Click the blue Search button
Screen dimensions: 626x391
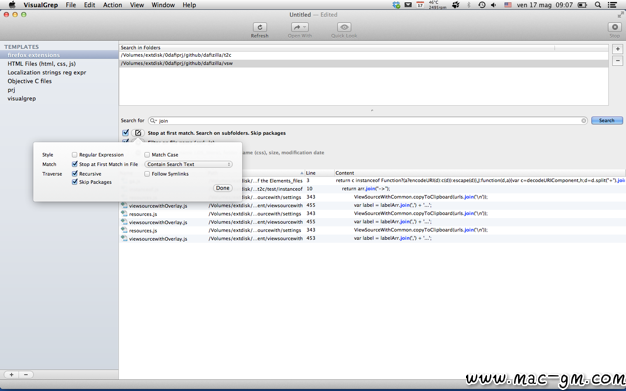[x=606, y=120]
